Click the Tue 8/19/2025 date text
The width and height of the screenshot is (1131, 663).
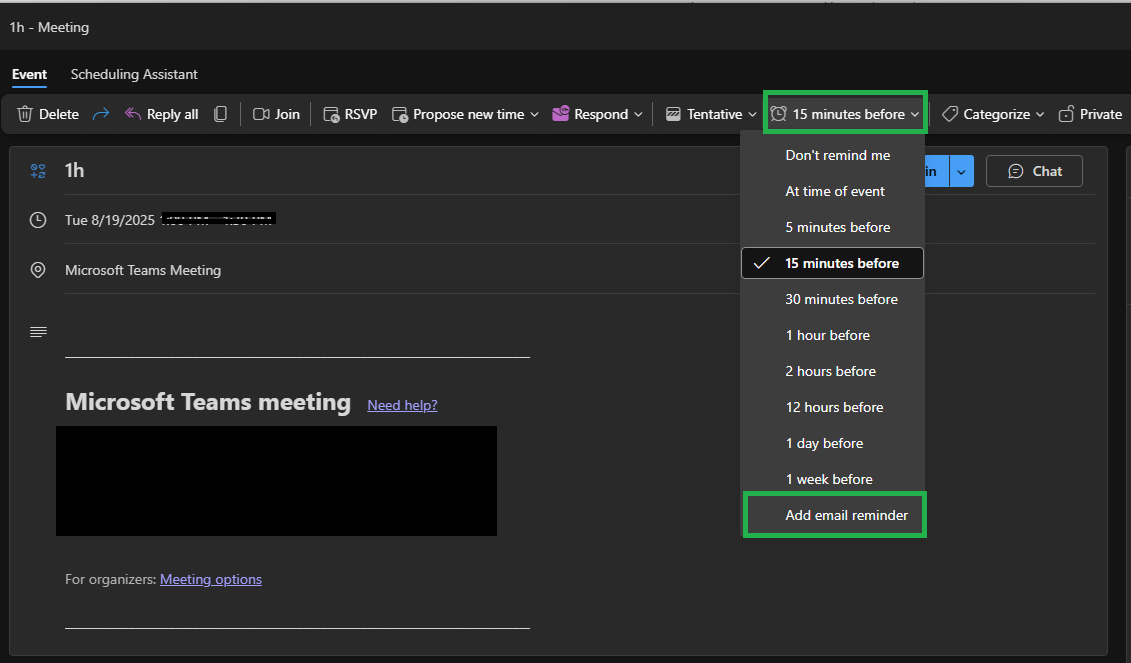point(110,220)
